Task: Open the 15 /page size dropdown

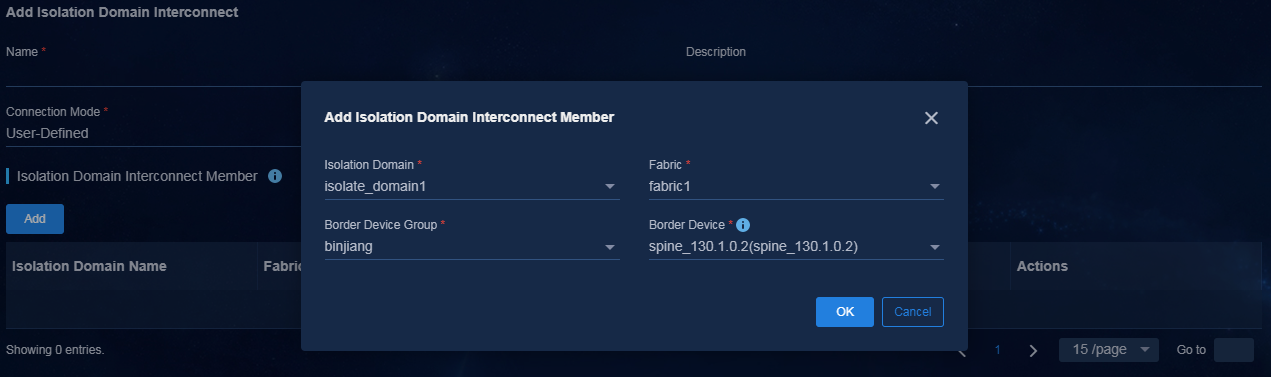Action: pyautogui.click(x=1109, y=350)
